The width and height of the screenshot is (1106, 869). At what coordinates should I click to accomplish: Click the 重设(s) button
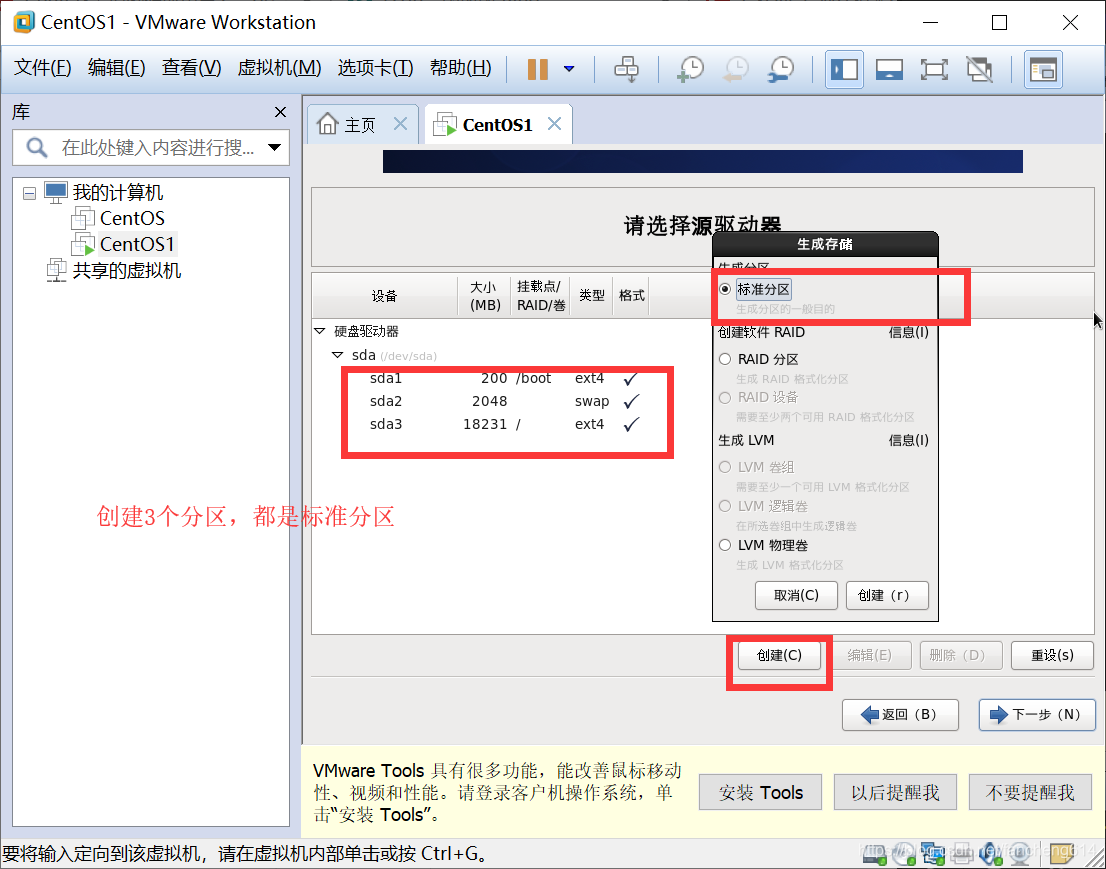1052,655
